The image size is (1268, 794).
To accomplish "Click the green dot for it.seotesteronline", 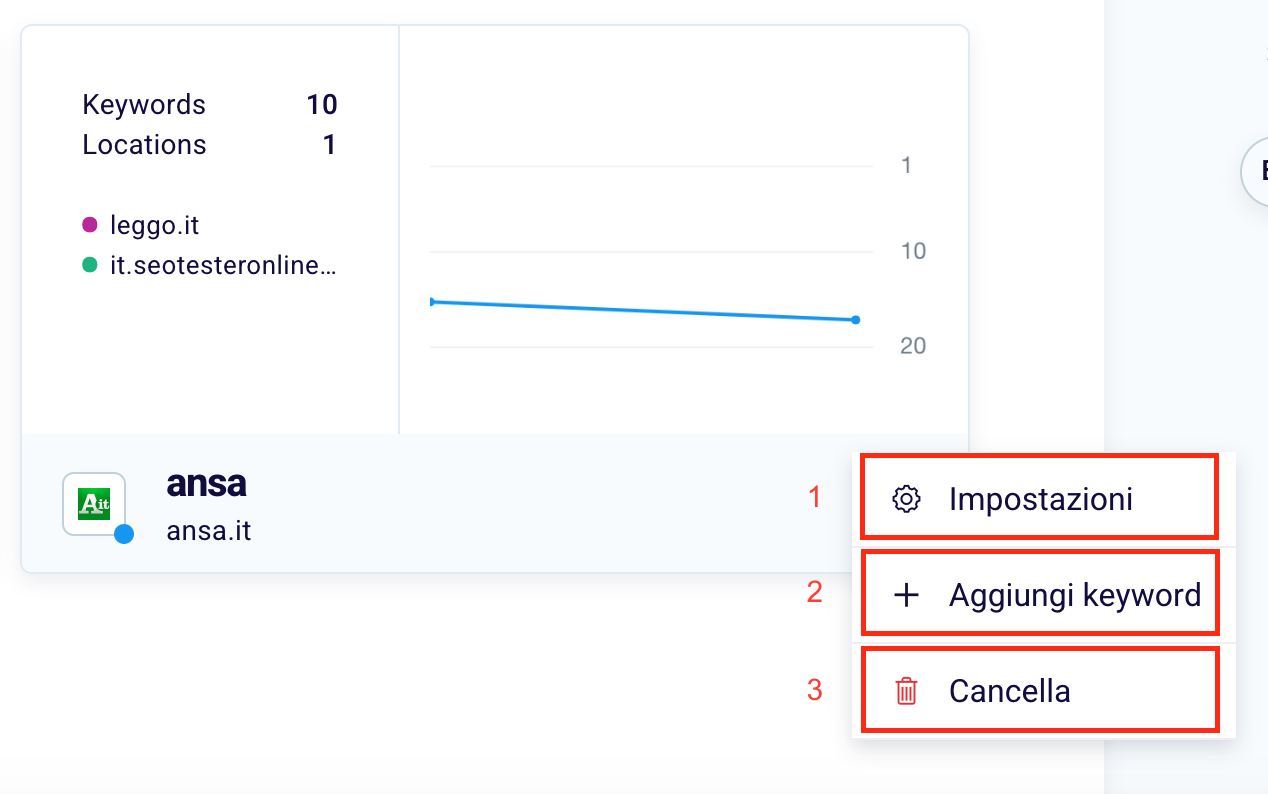I will [x=90, y=265].
